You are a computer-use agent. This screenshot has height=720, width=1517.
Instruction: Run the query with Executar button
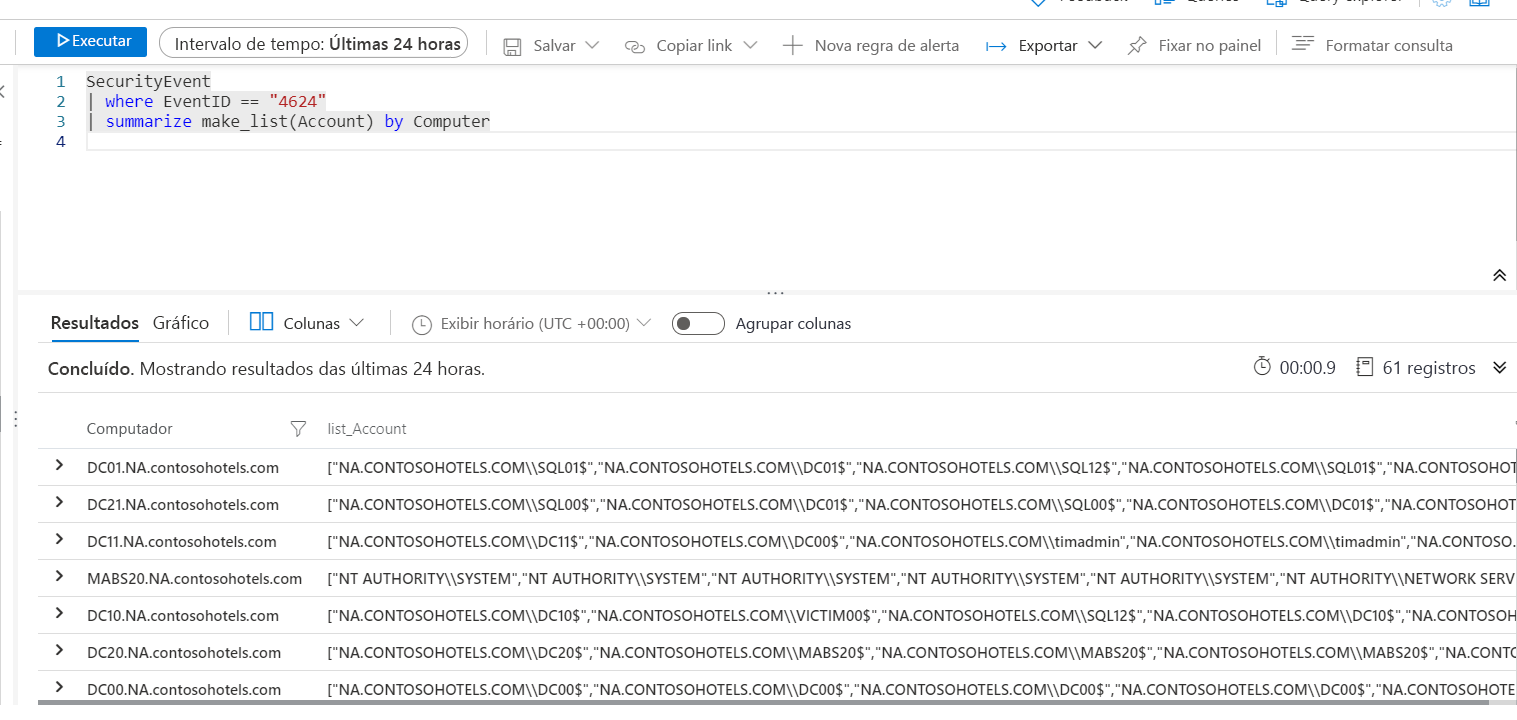point(90,42)
